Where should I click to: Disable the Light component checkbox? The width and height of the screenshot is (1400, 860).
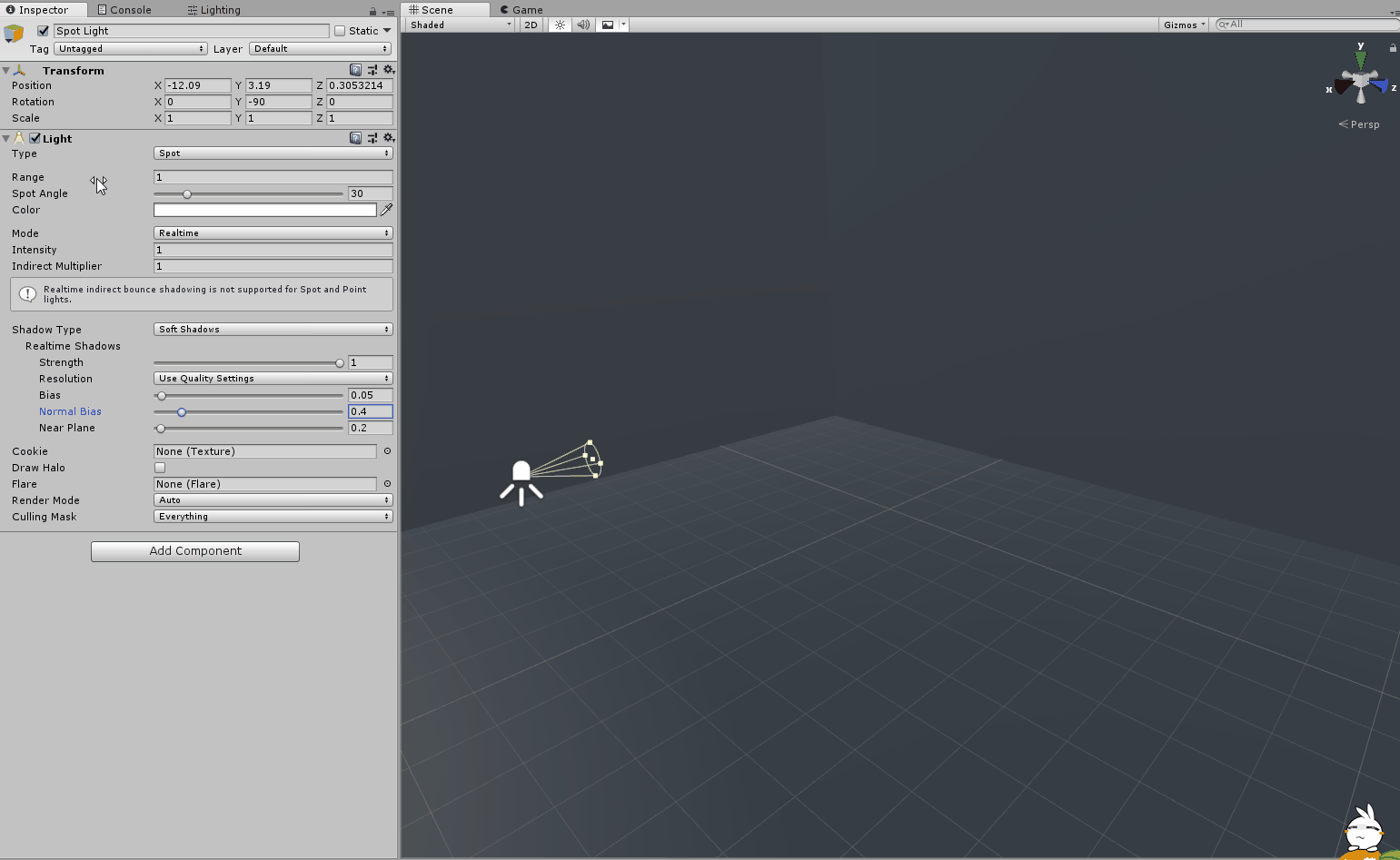click(x=35, y=138)
